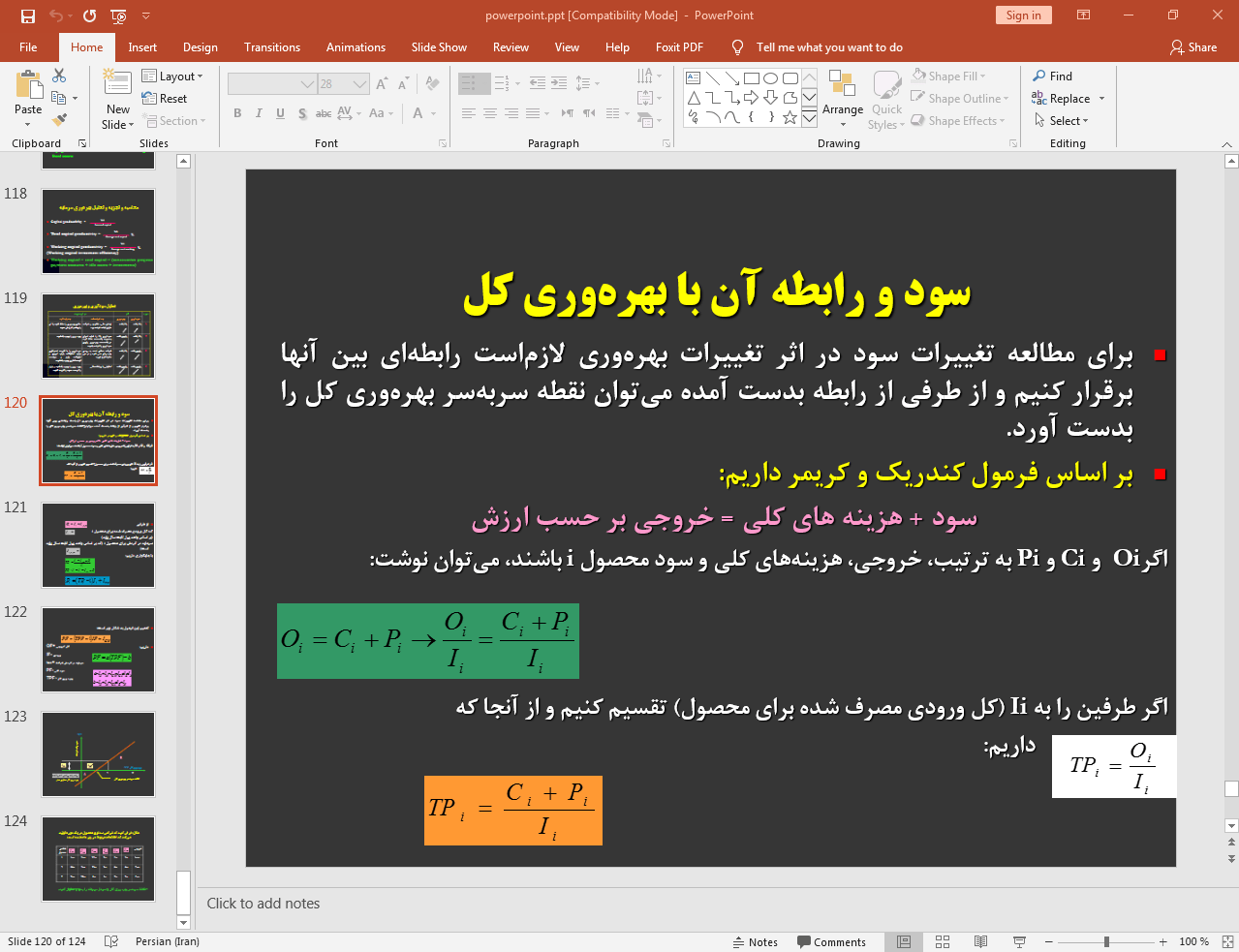Toggle Underline formatting
Screen dimensions: 1239x952
pyautogui.click(x=280, y=113)
